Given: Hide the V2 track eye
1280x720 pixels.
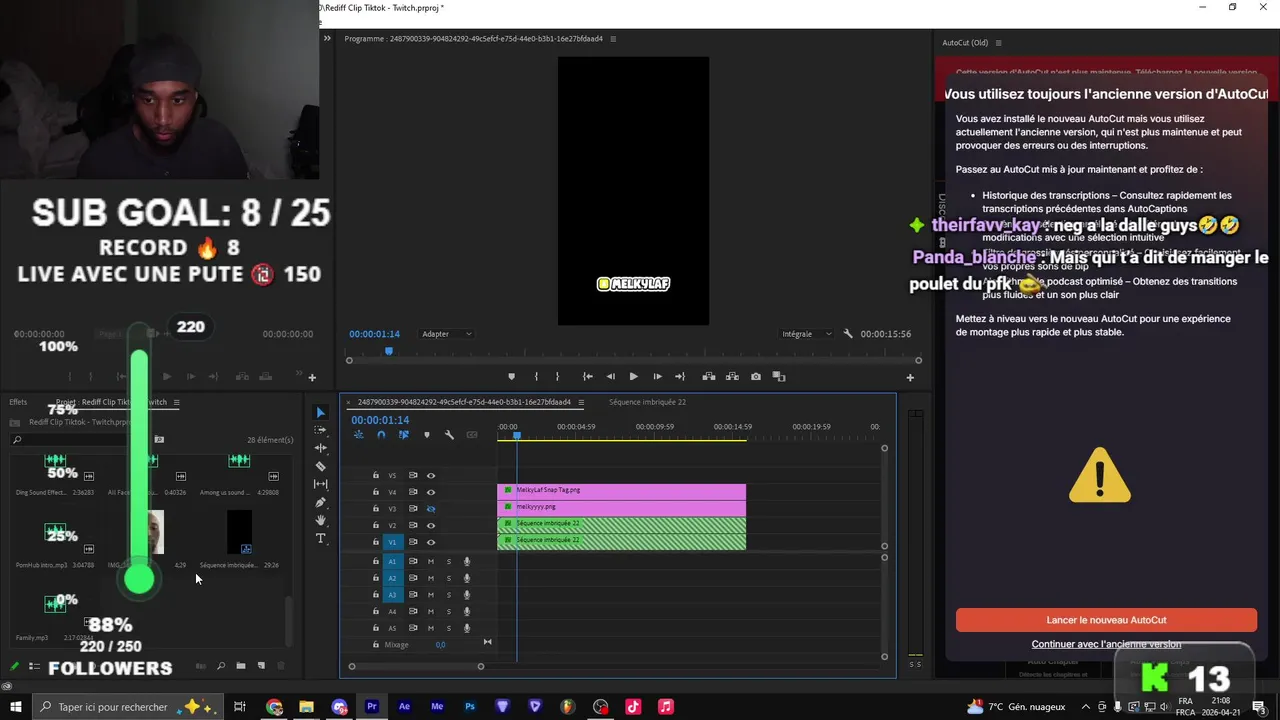Looking at the screenshot, I should 431,525.
